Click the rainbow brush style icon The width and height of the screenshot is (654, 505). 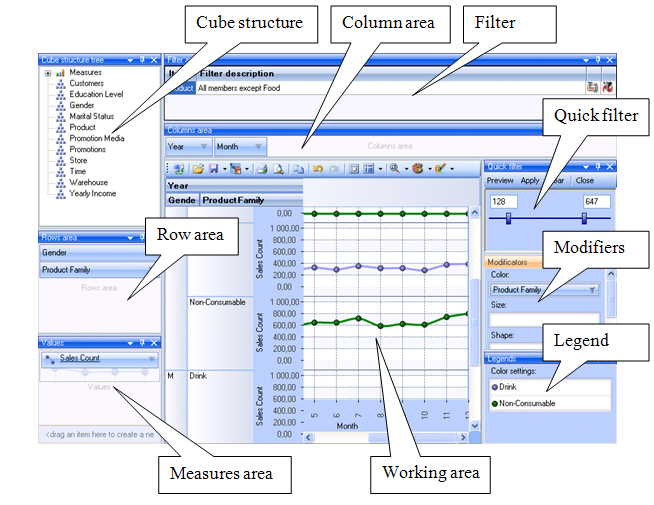(x=440, y=169)
